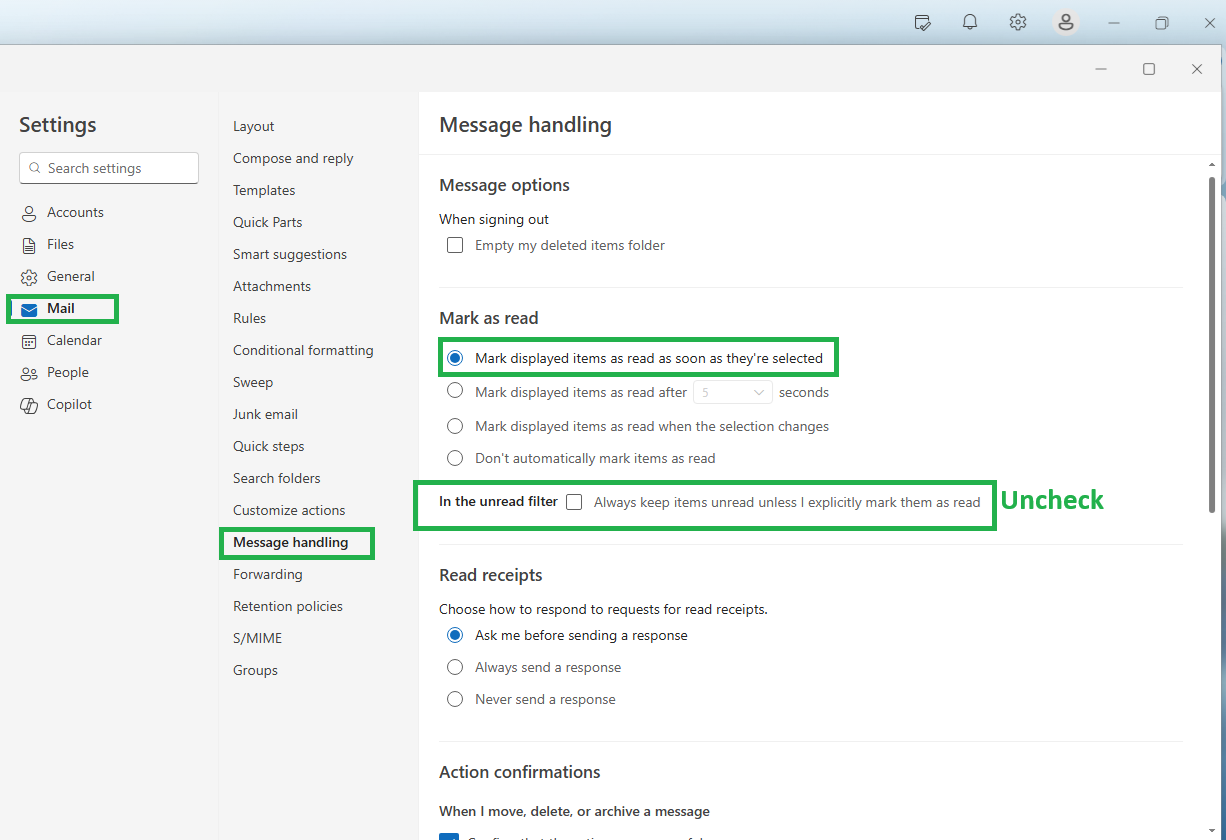Click the General gear icon
1226x840 pixels.
[29, 277]
